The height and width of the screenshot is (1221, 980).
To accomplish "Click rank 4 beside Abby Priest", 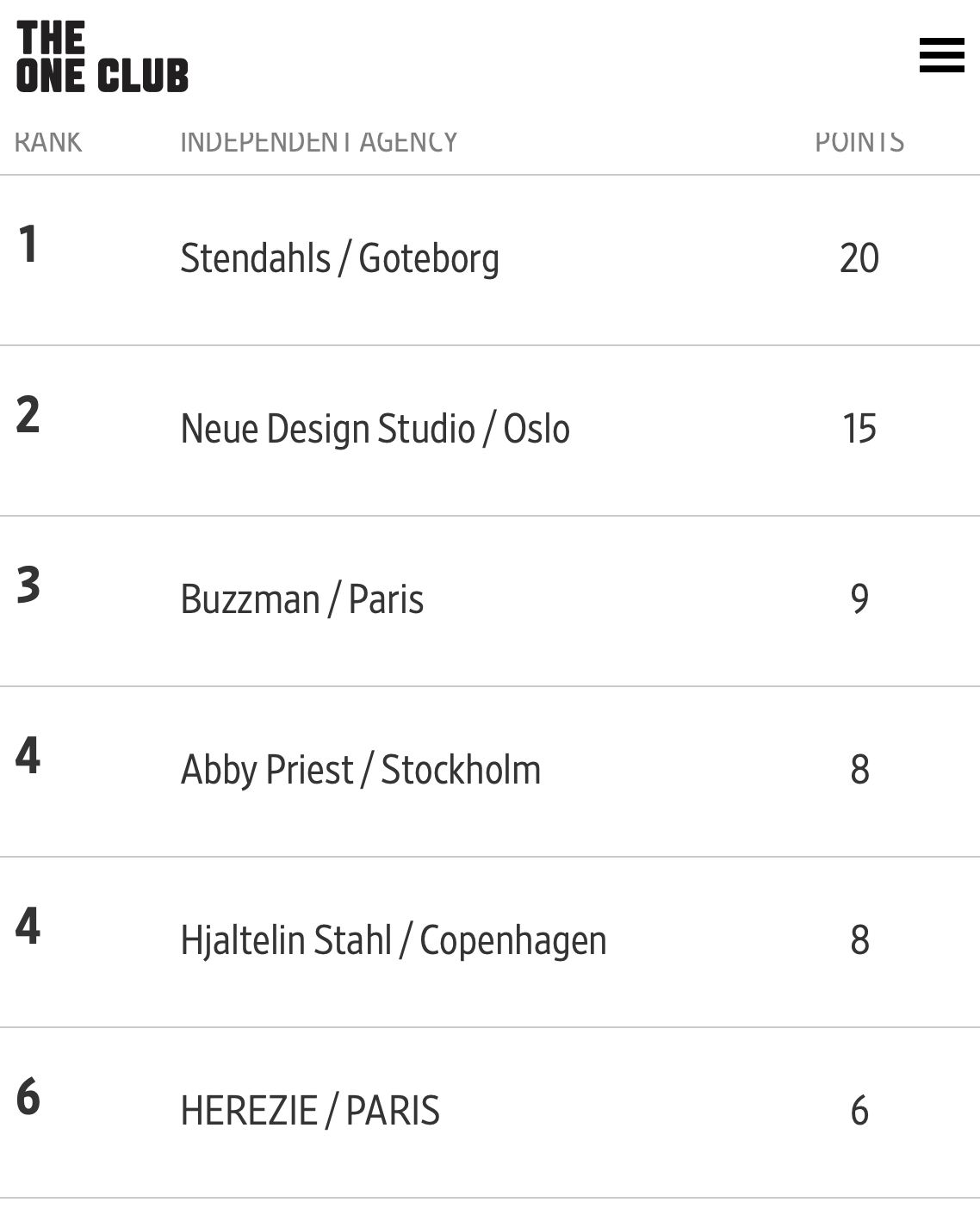I will pyautogui.click(x=28, y=755).
